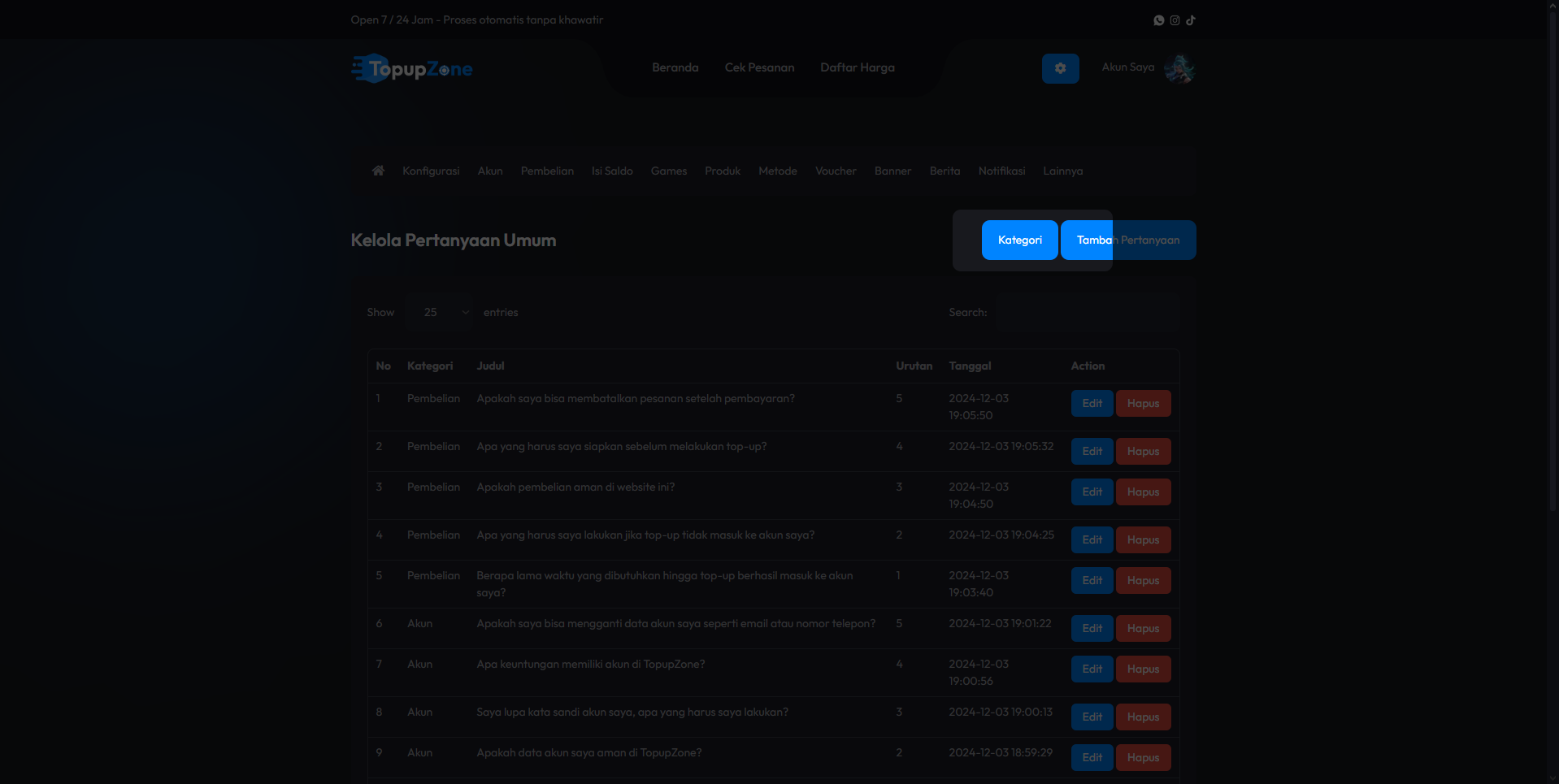
Task: Click the 'Kelola Pertanyaan Umum' heading
Action: pyautogui.click(x=454, y=240)
